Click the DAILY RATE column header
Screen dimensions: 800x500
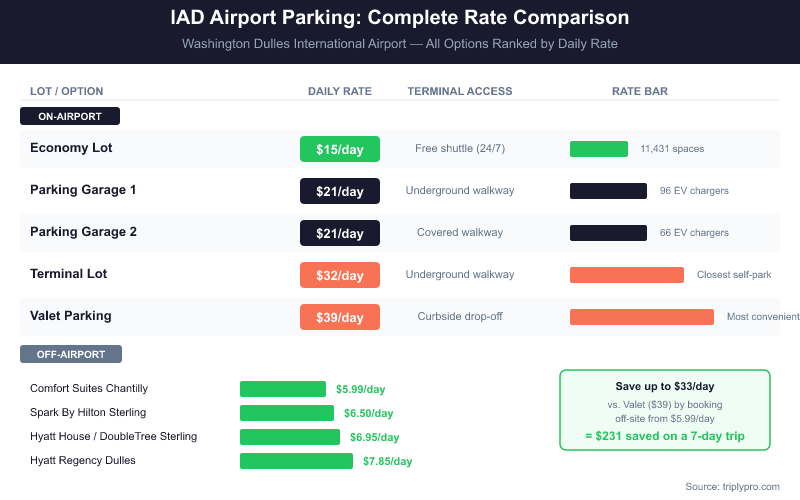pyautogui.click(x=339, y=91)
